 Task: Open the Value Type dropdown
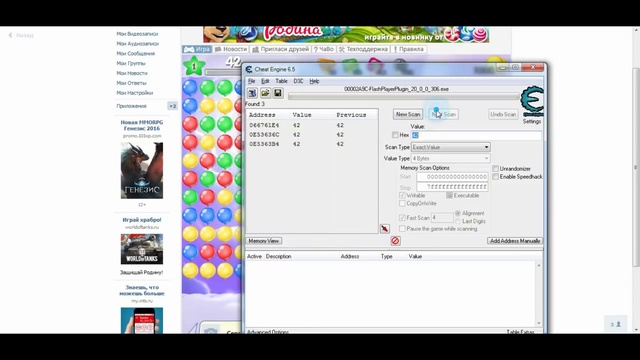451,158
